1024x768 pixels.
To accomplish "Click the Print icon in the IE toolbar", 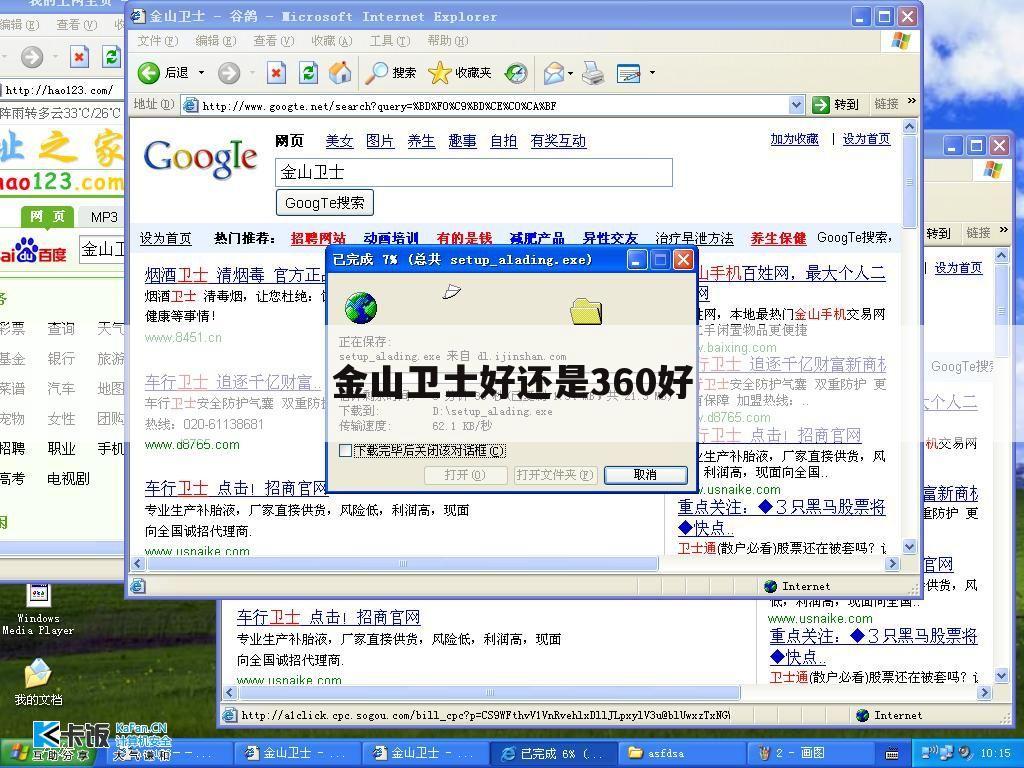I will pyautogui.click(x=593, y=72).
